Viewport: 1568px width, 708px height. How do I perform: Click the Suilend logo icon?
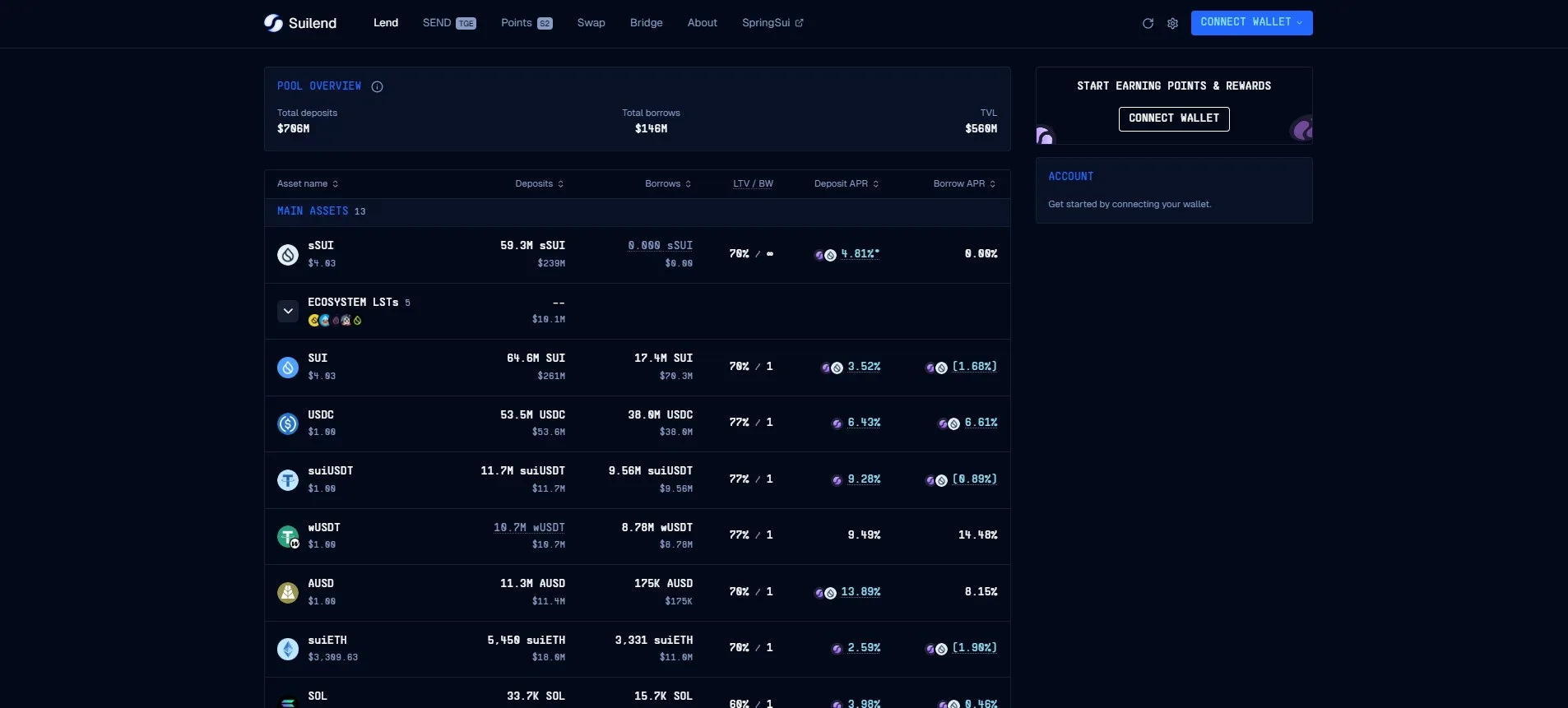point(273,23)
